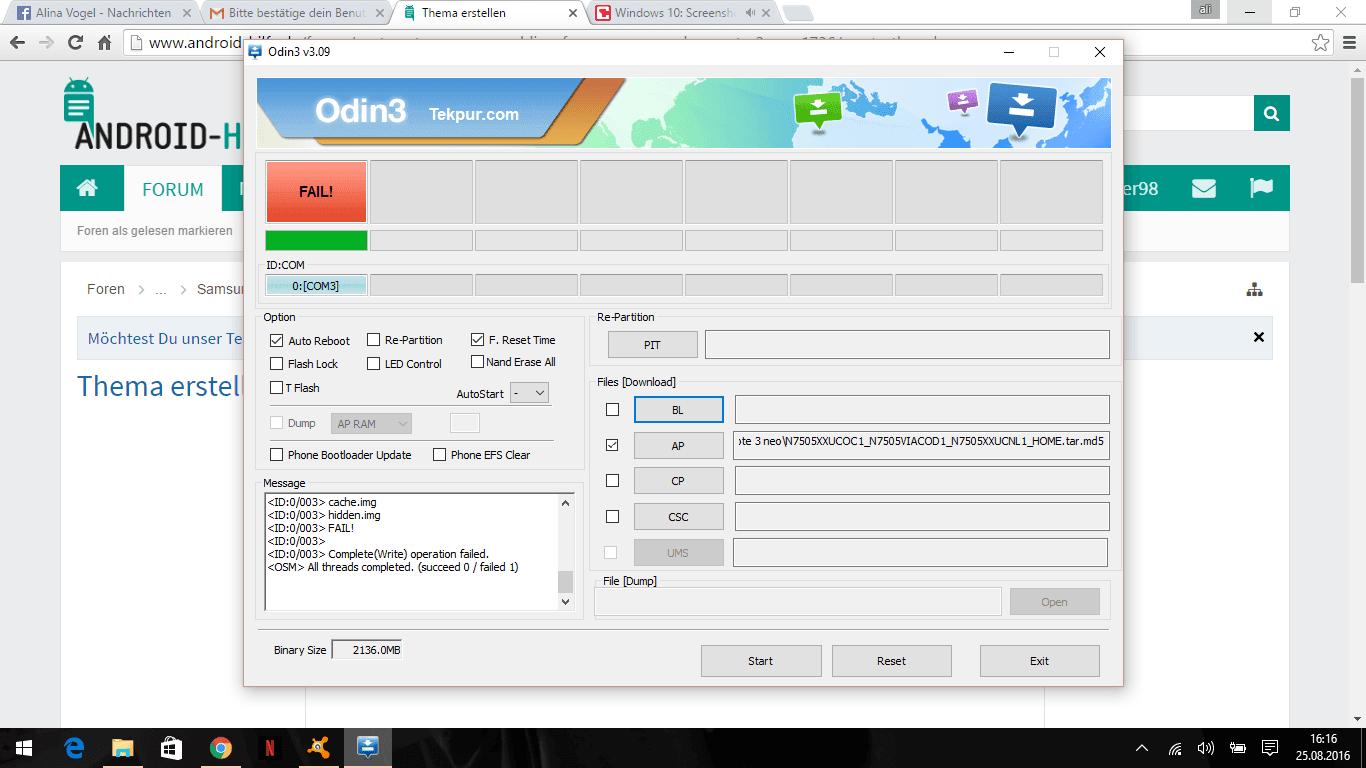Click the Reset button in Odin3

tap(891, 661)
